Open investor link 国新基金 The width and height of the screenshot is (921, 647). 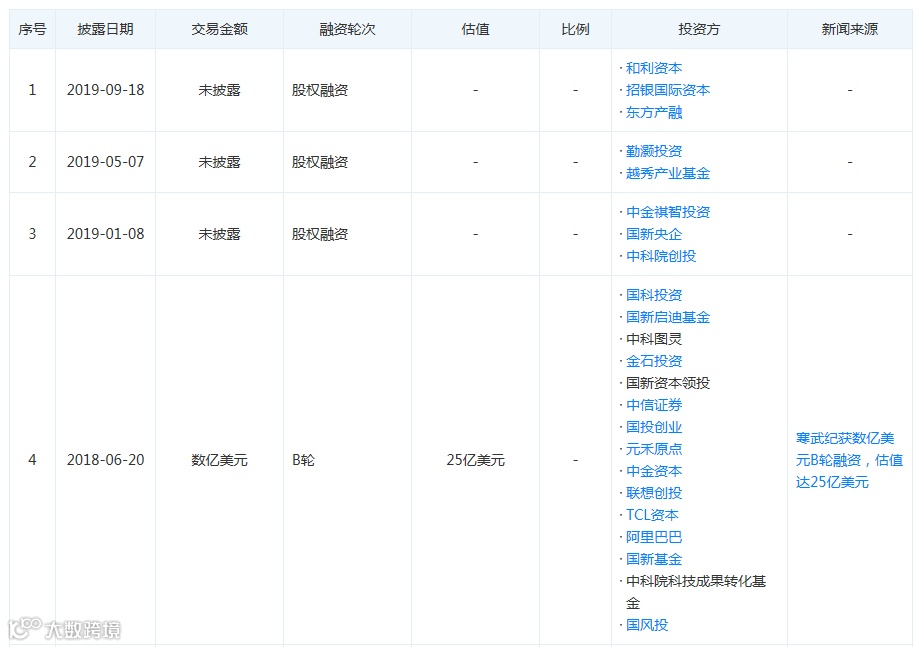click(654, 559)
